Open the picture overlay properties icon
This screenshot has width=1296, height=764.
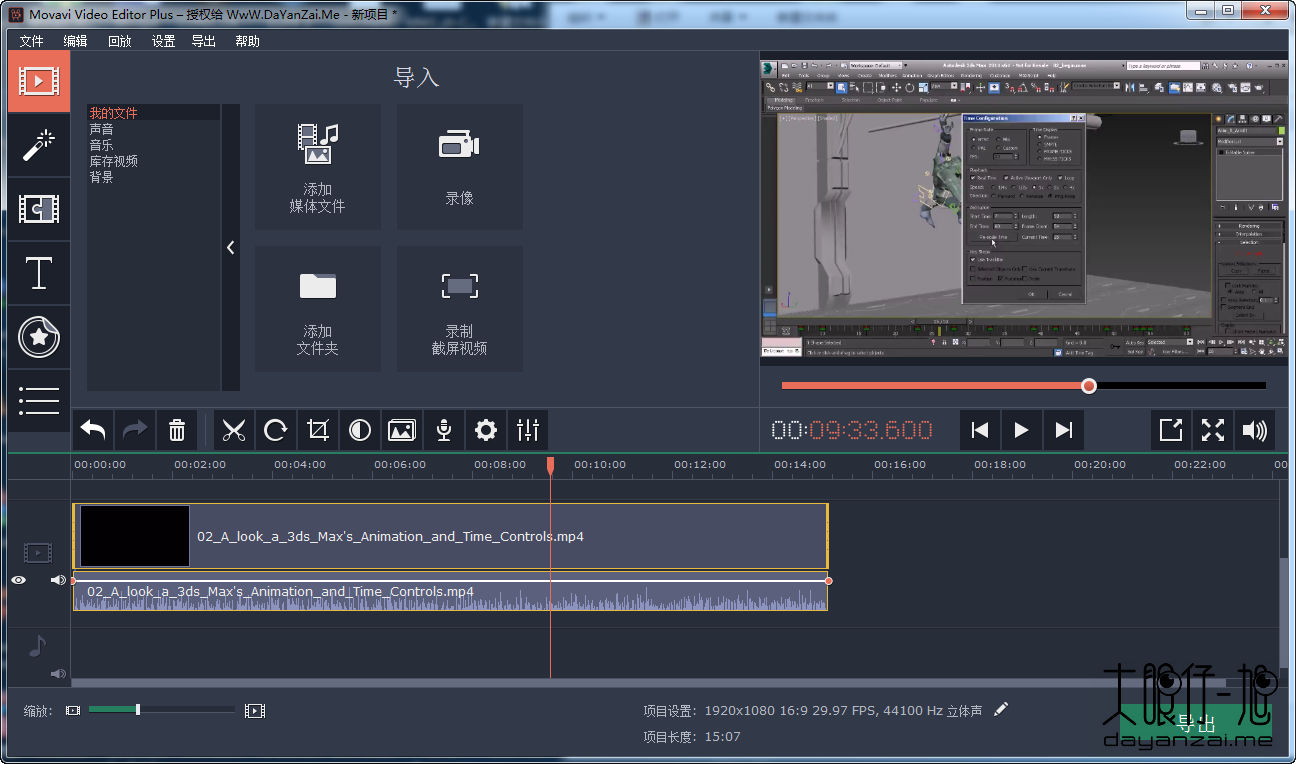point(402,430)
